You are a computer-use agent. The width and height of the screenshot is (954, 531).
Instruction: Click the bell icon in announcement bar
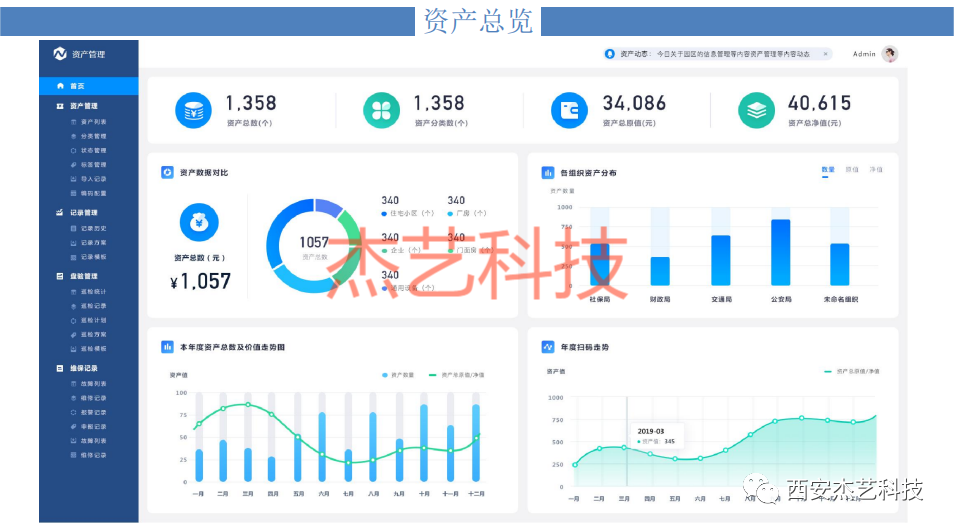609,54
